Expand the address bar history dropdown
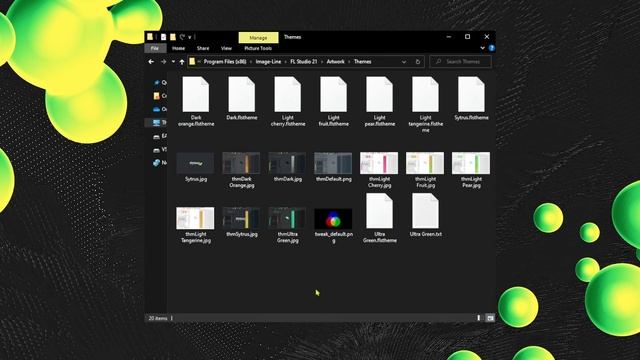The height and width of the screenshot is (360, 640). coord(404,62)
